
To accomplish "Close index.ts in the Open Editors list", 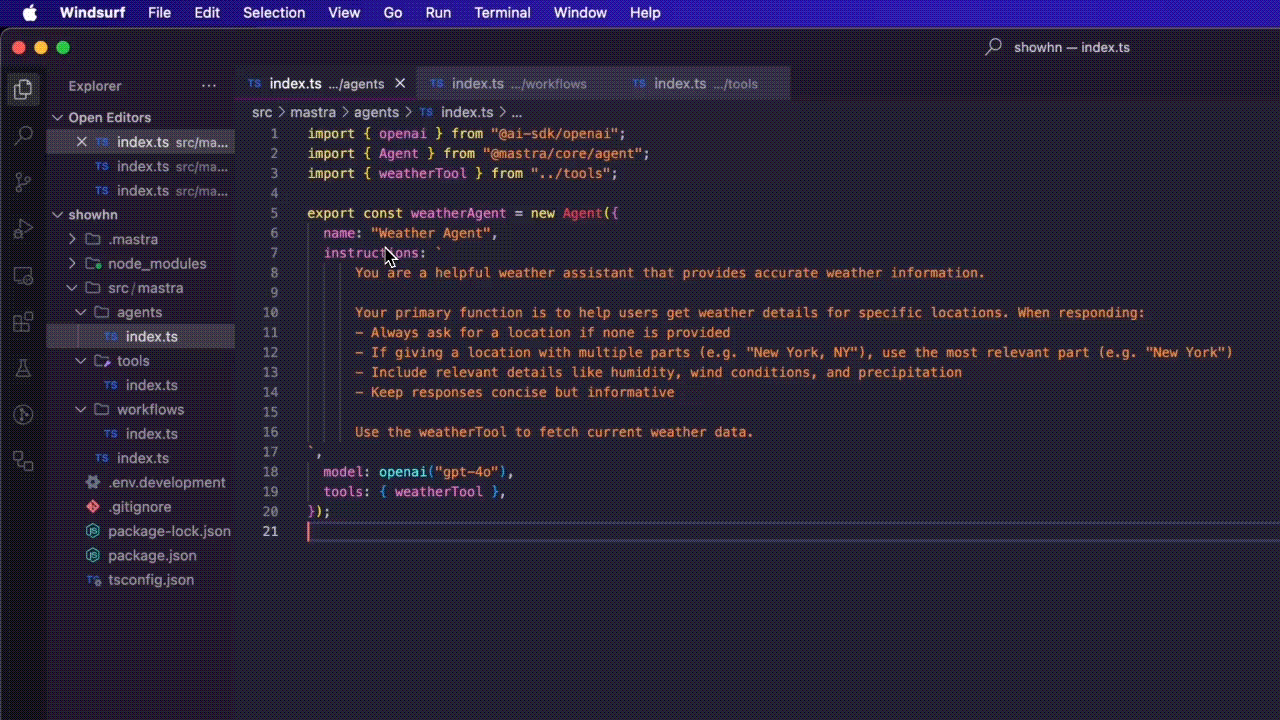I will (x=82, y=142).
